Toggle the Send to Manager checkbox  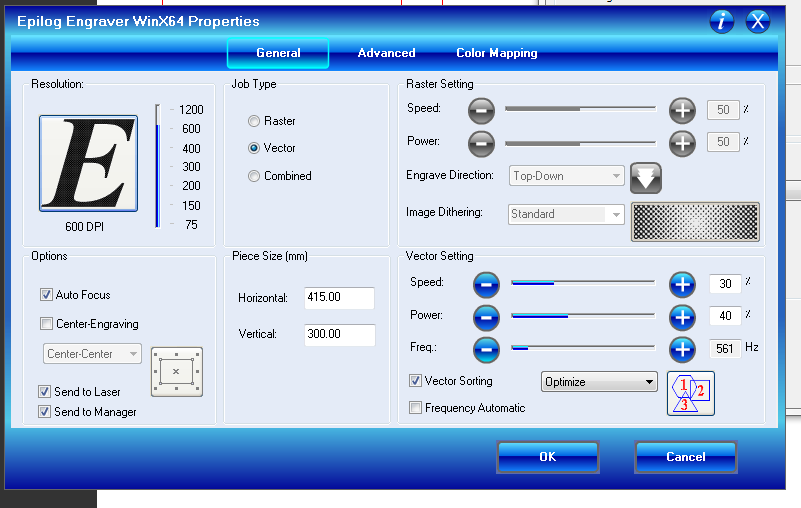coord(44,412)
